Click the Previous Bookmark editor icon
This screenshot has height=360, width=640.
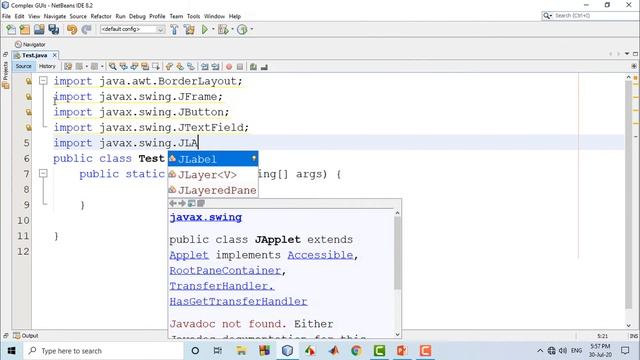[169, 67]
